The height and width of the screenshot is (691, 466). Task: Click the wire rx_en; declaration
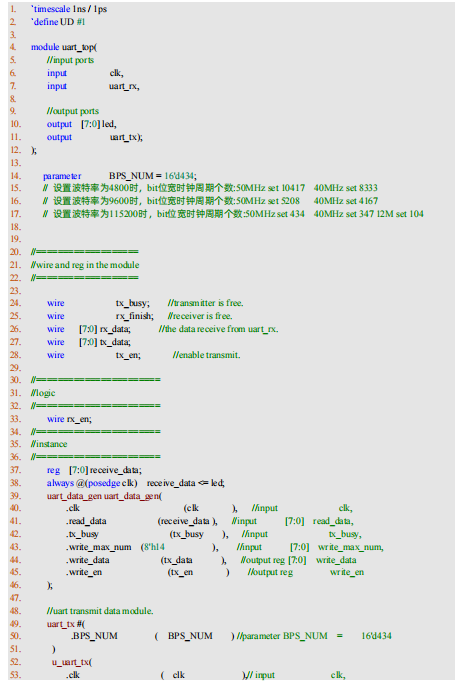pyautogui.click(x=69, y=419)
